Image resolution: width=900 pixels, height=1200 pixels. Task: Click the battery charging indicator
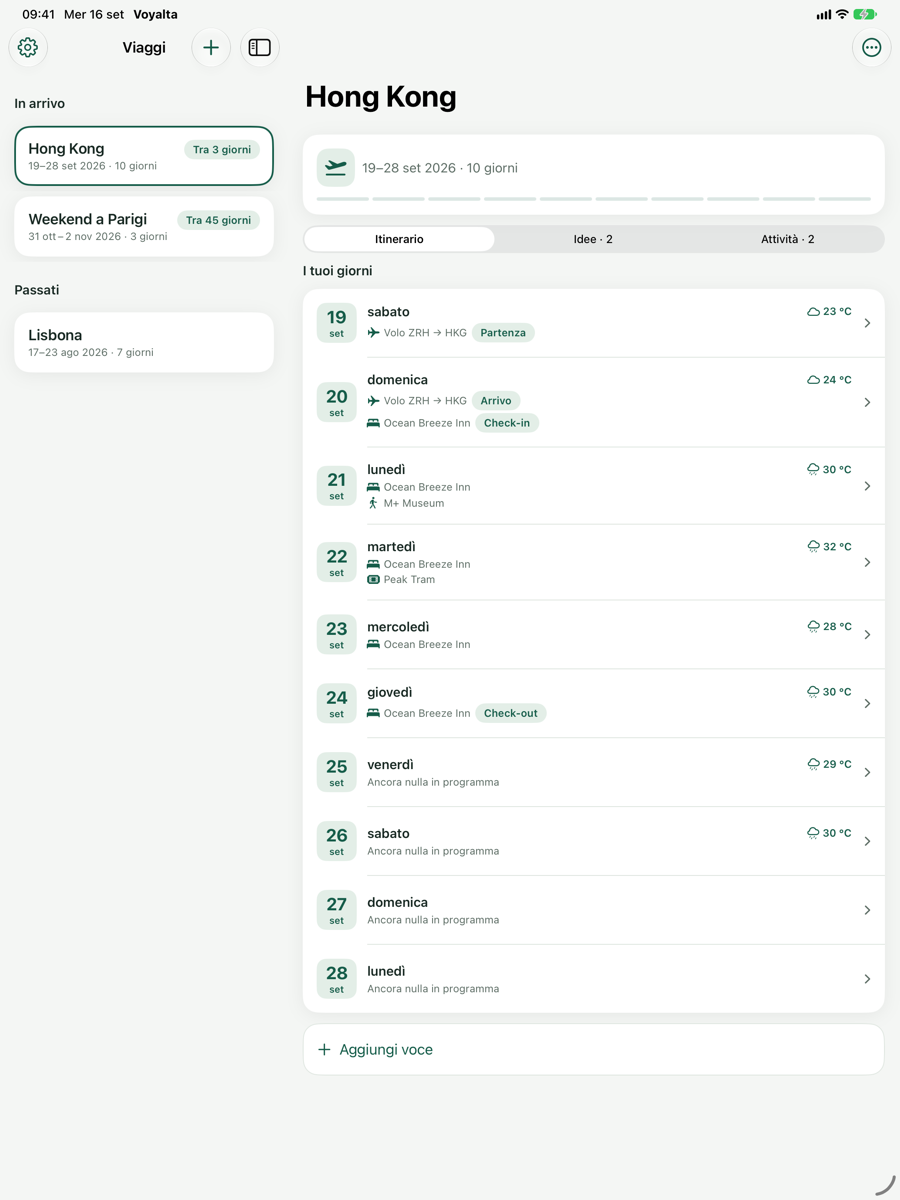(865, 15)
